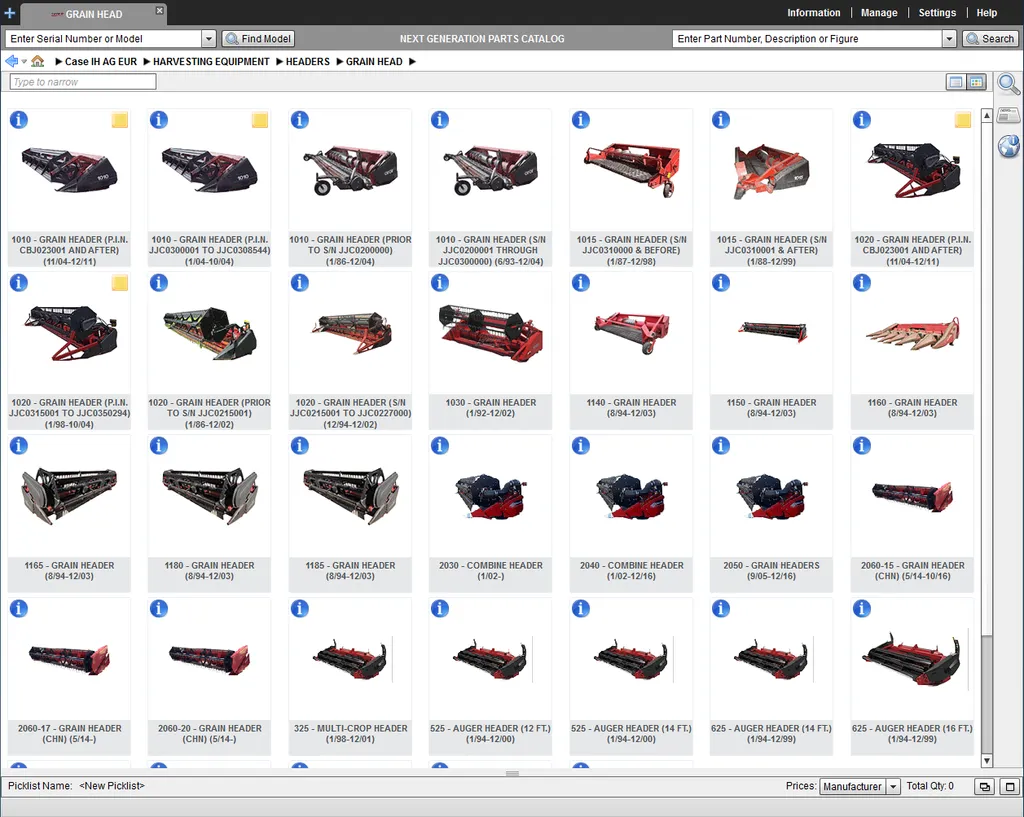Open Prices Manufacturer dropdown
Image resolution: width=1024 pixels, height=817 pixels.
coord(893,787)
